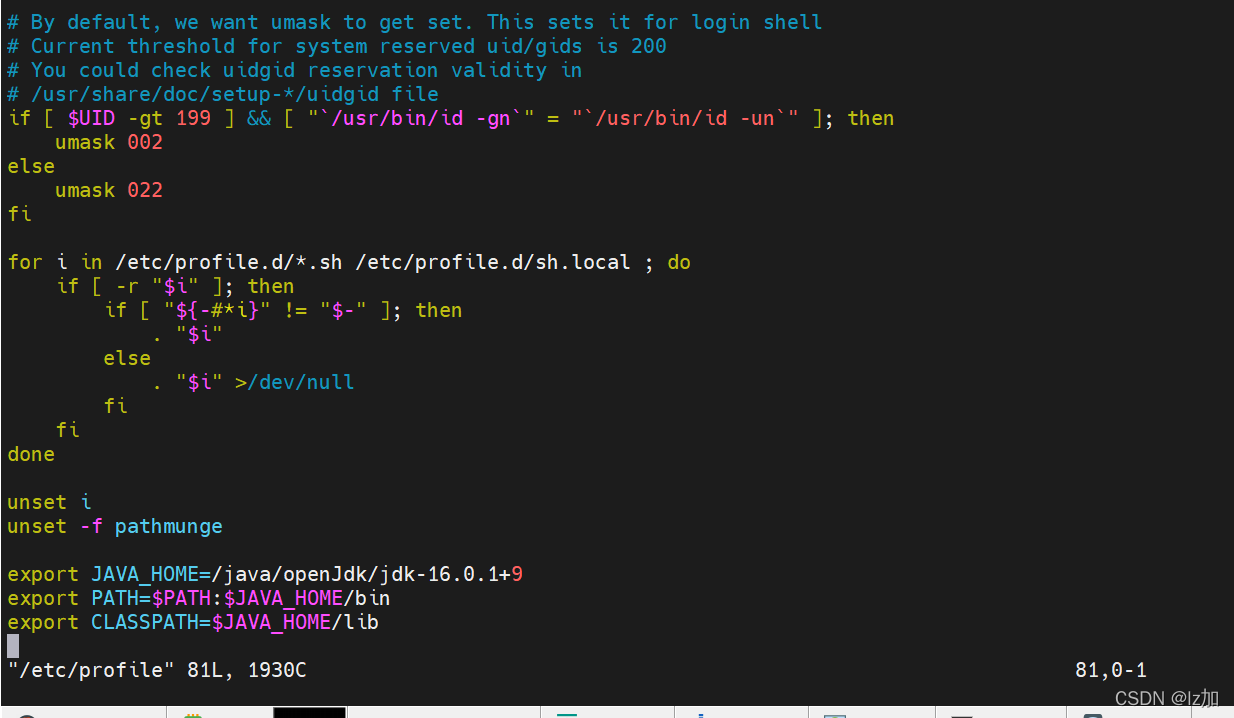
Task: Place the cursor on the umask 002 line
Action: 109,141
